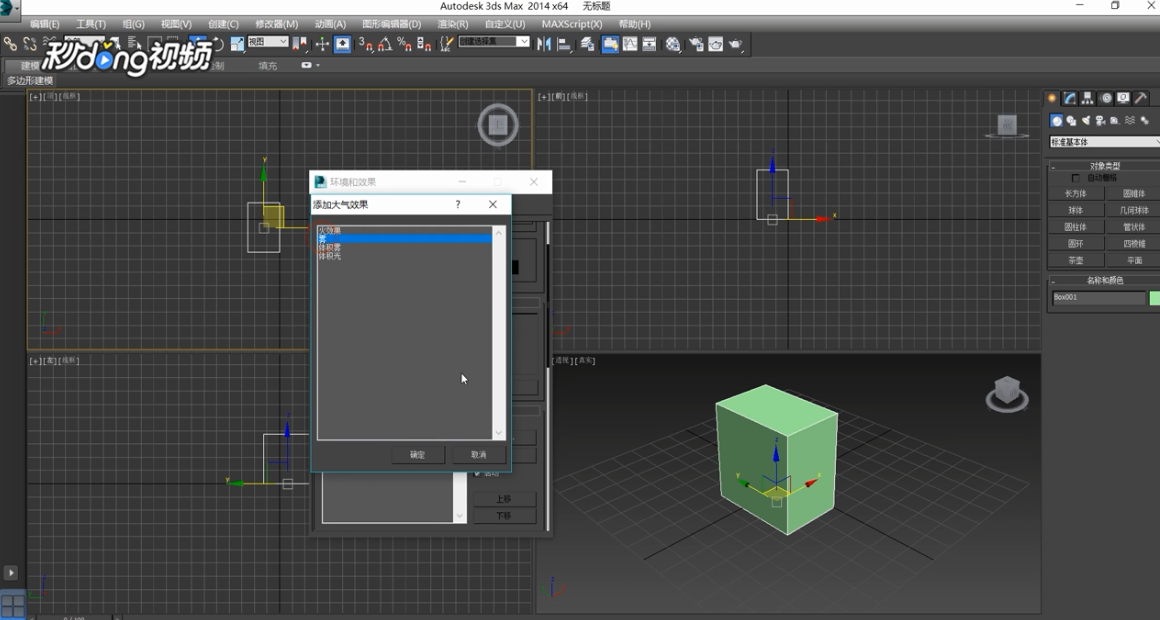Open the Material Editor toolbar icon

673,44
